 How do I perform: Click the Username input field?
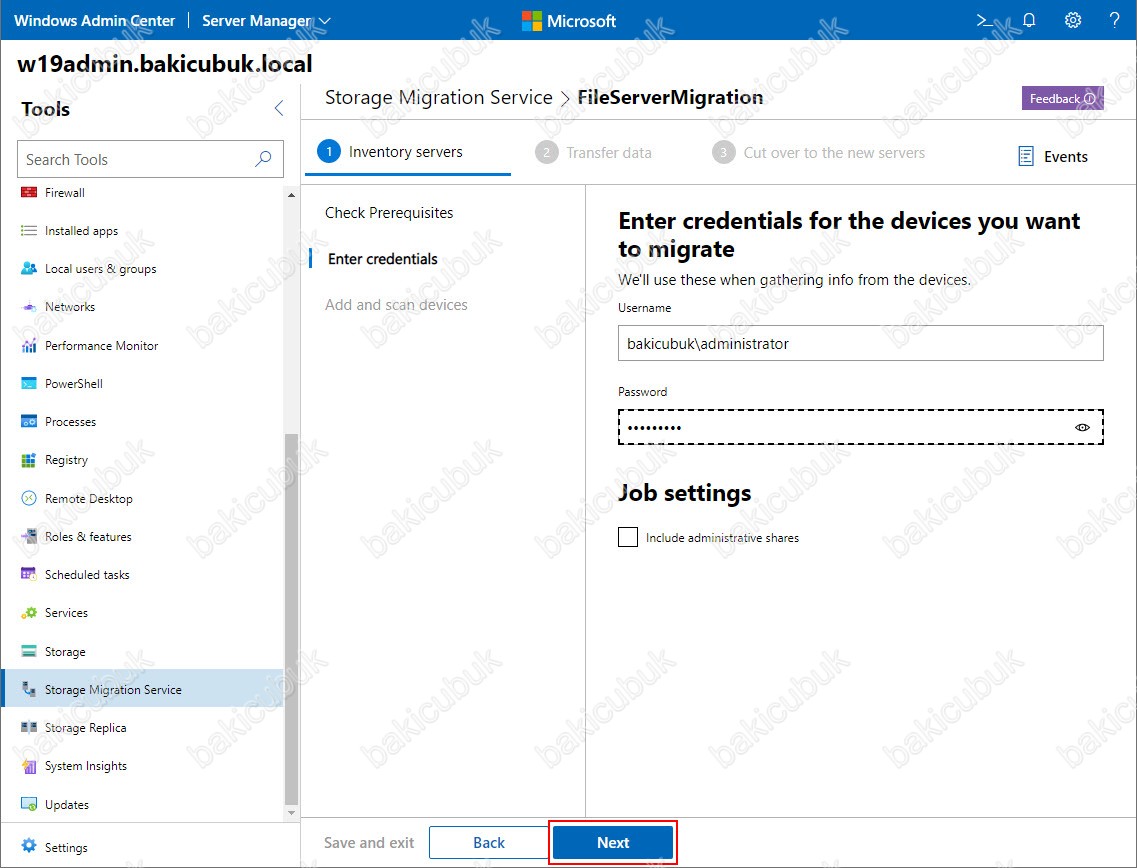coord(861,343)
